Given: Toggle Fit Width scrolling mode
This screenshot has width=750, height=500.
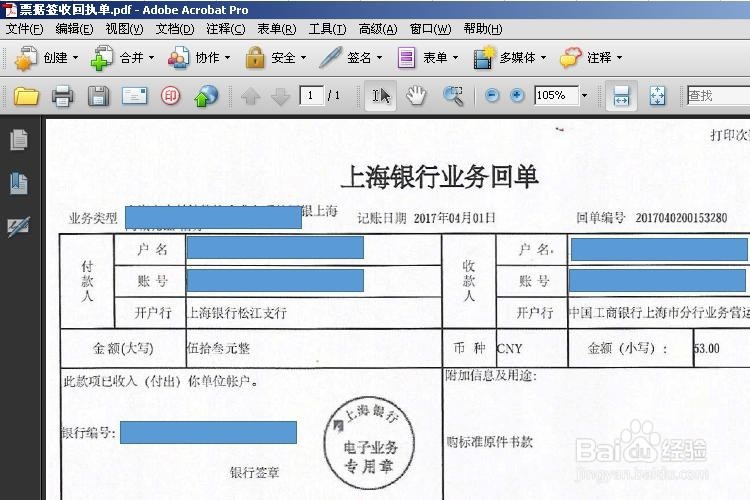Looking at the screenshot, I should click(621, 96).
